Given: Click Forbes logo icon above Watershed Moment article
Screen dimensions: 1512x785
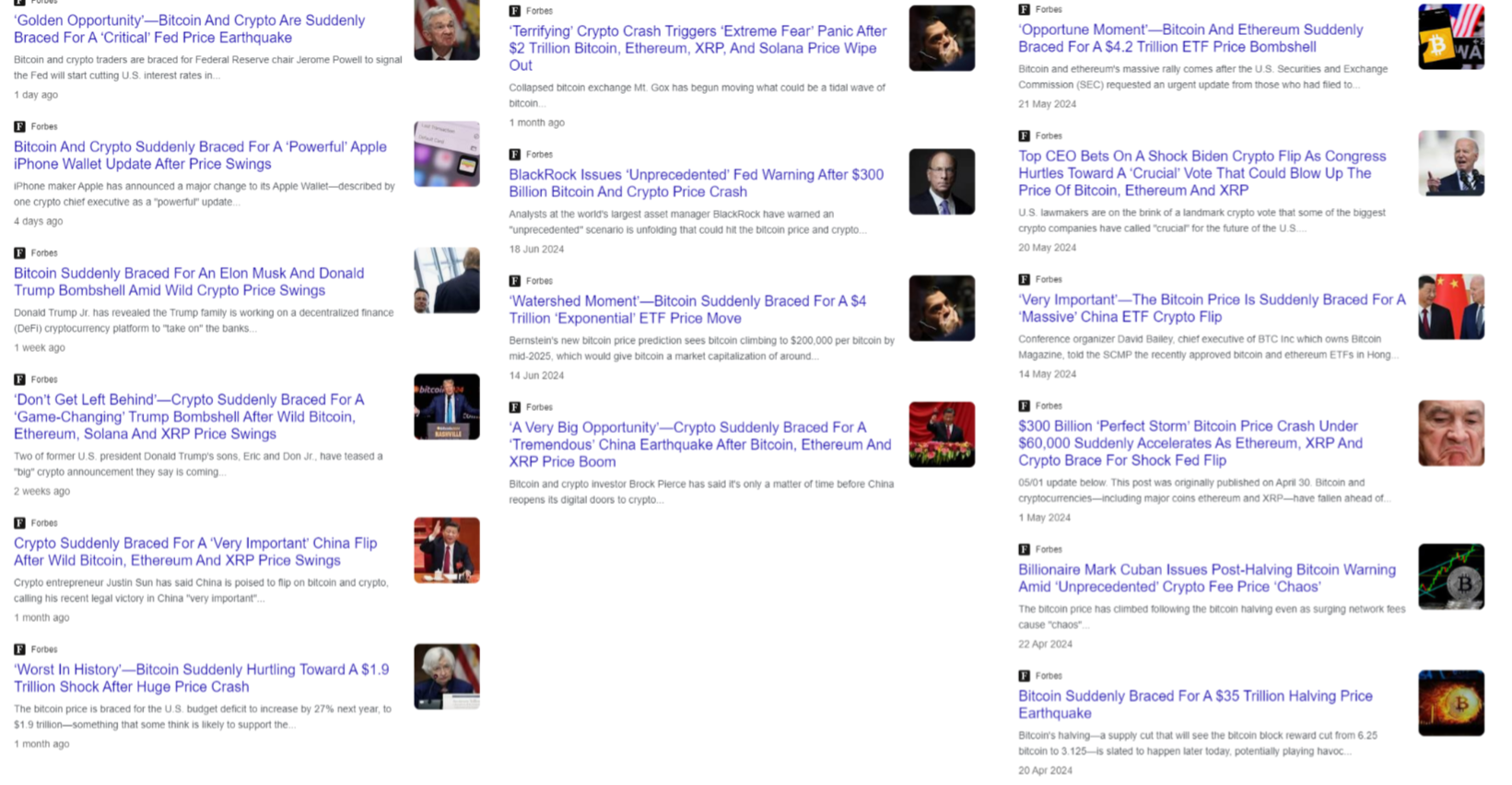Looking at the screenshot, I should 515,281.
